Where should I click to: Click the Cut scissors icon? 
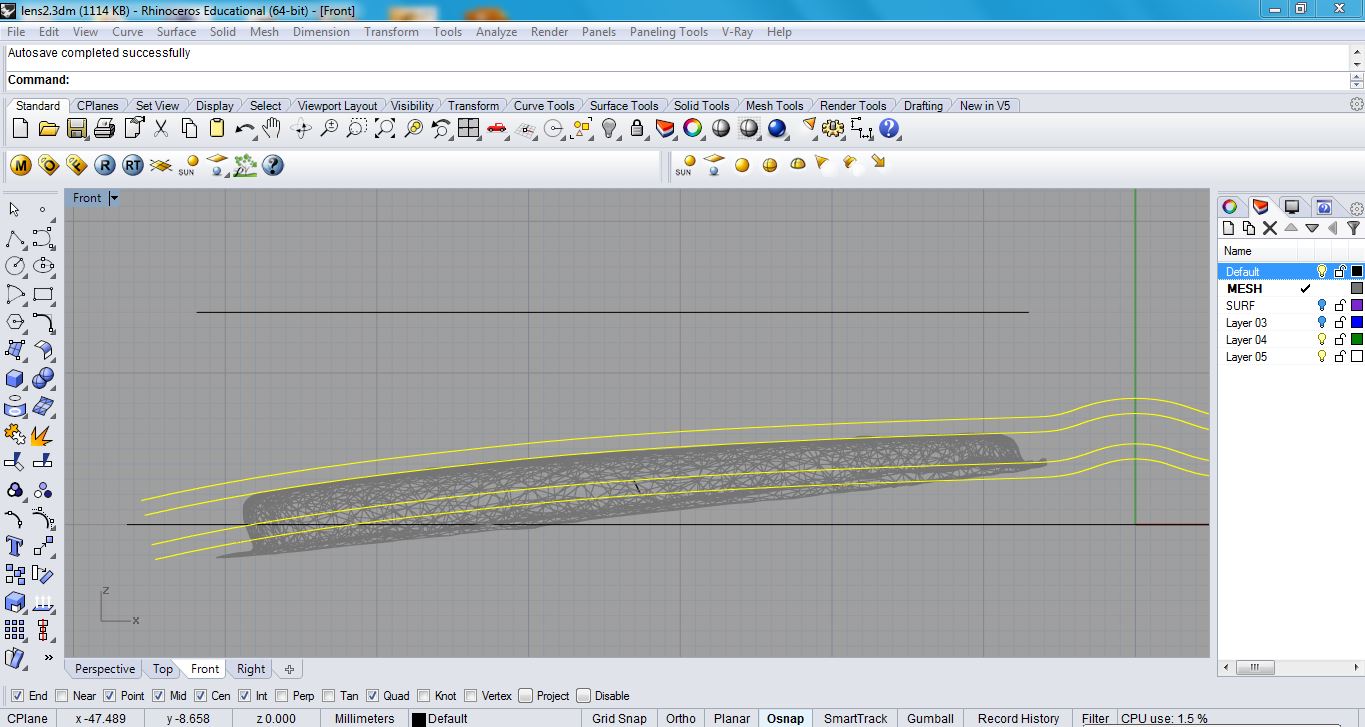pos(161,128)
